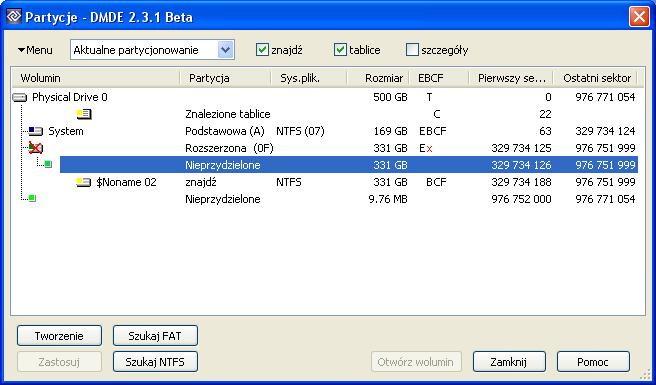Enable the szczegóły checkbox
This screenshot has height=385, width=656.
412,50
